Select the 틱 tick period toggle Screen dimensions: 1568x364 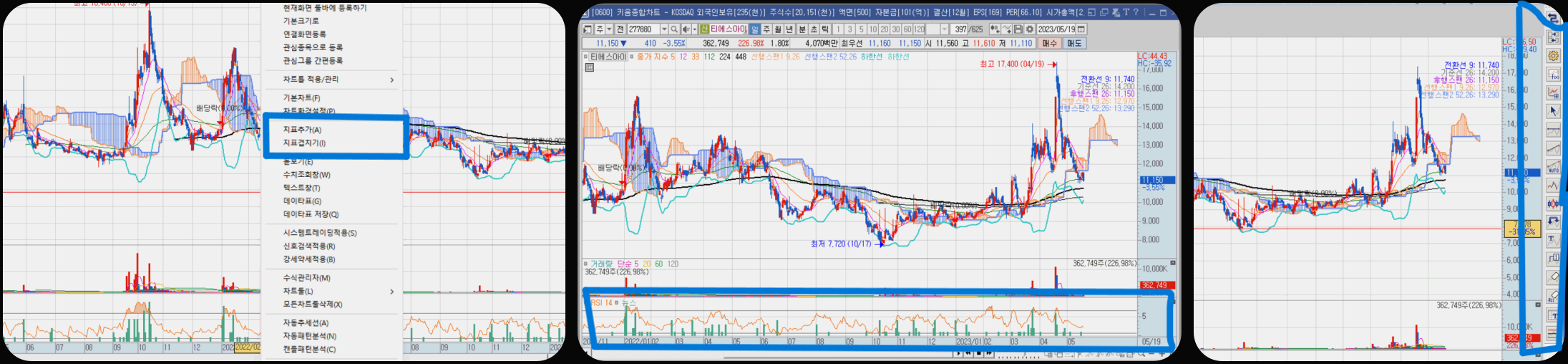(825, 29)
